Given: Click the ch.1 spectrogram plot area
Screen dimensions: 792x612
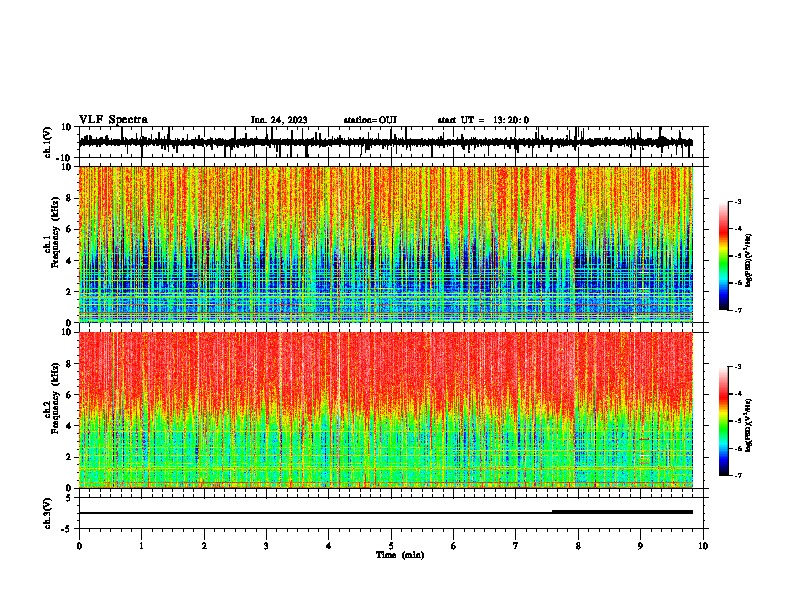Looking at the screenshot, I should [x=386, y=244].
